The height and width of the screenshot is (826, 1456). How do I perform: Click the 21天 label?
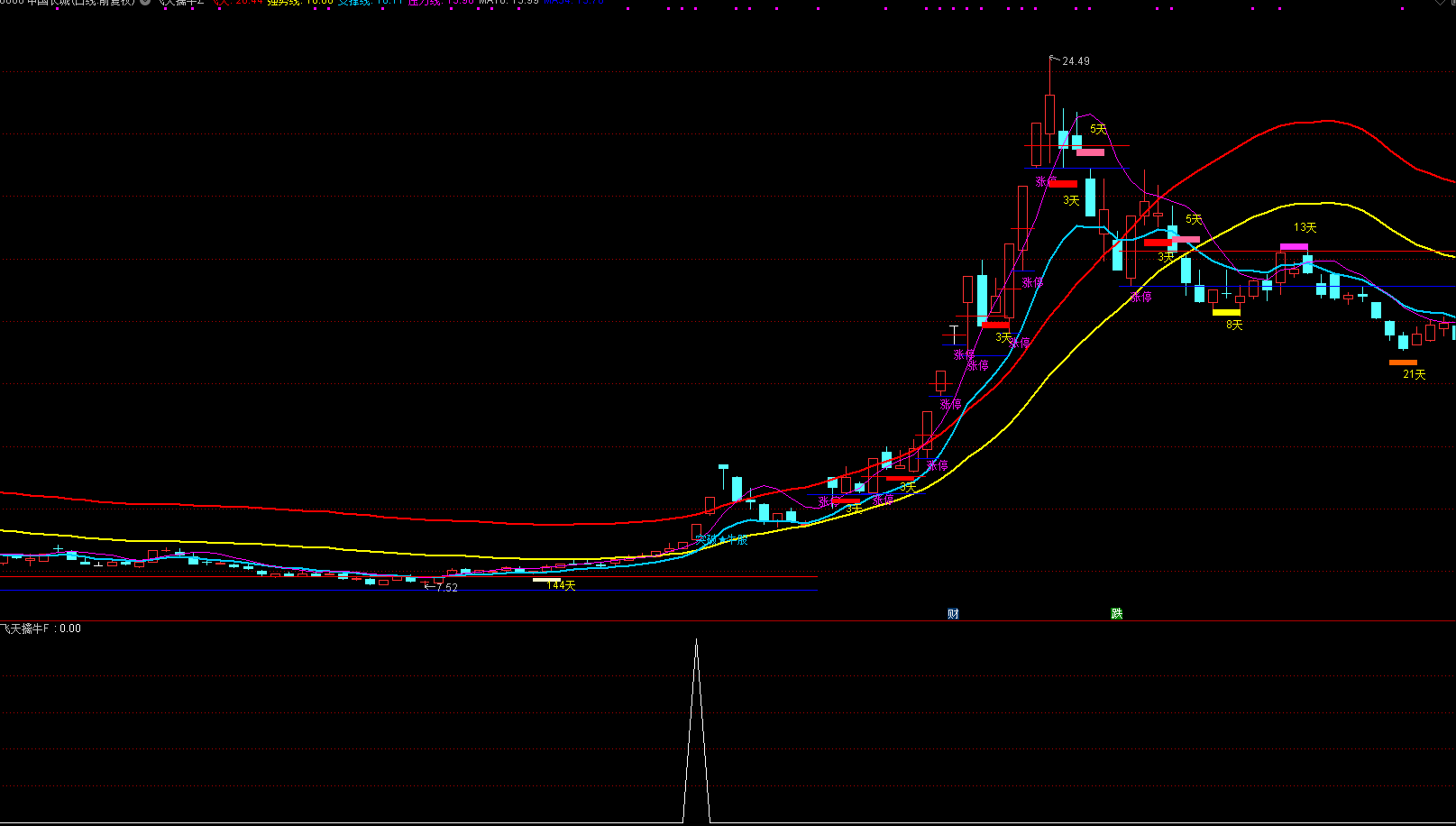[x=1414, y=374]
